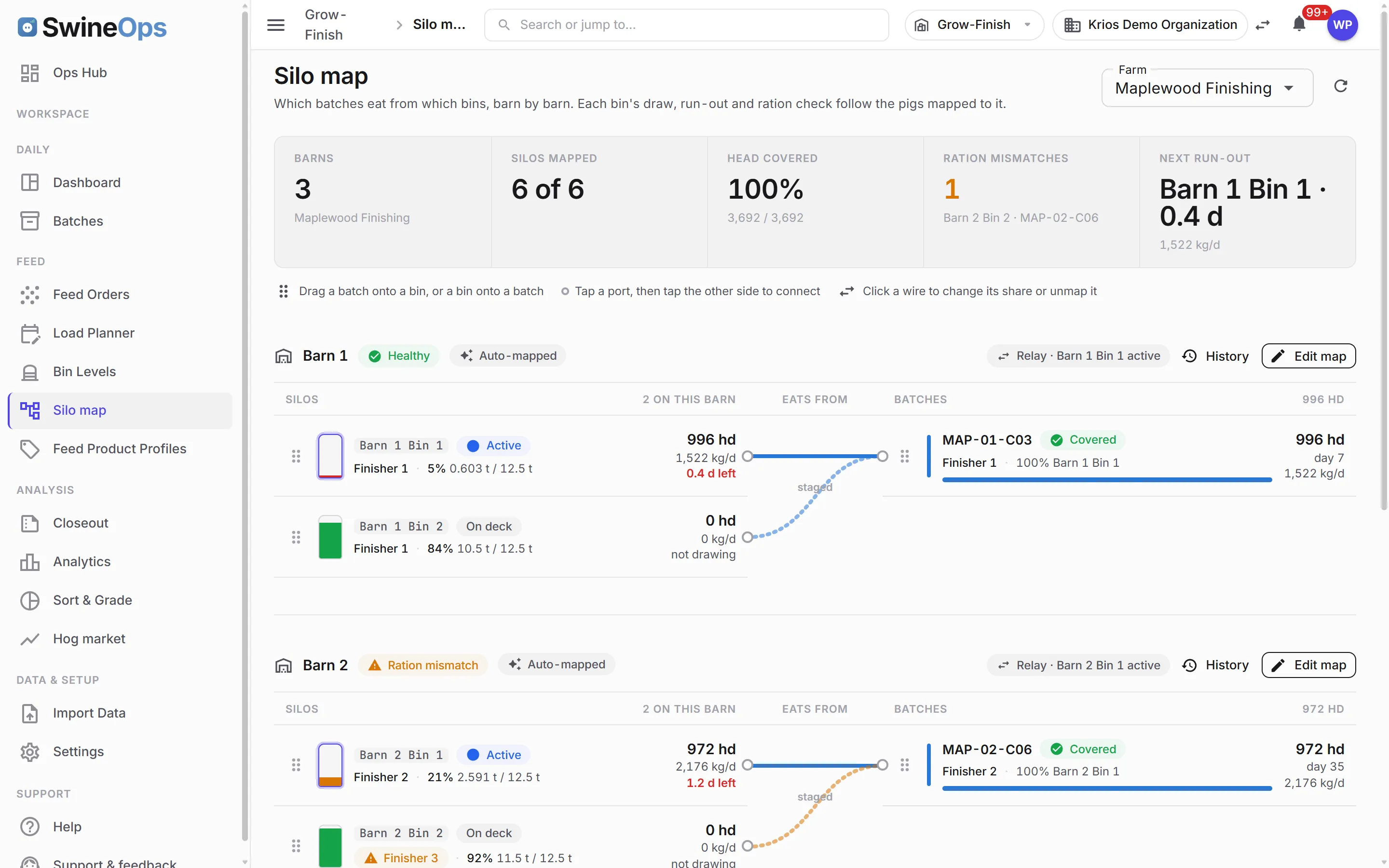Click the Finisher 3 warning tag

[401, 858]
